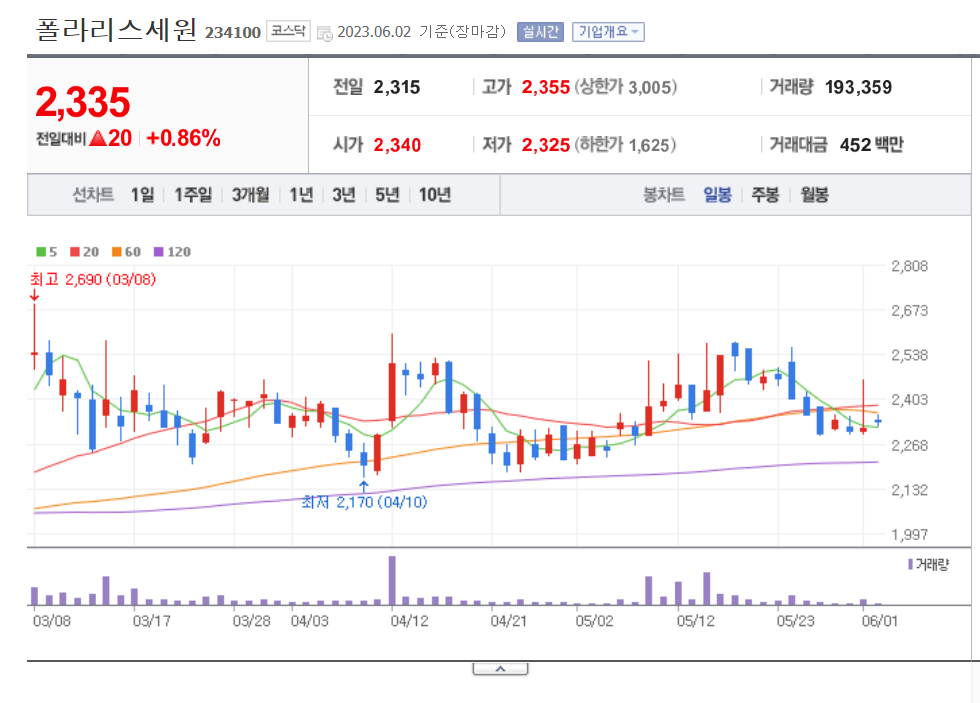The height and width of the screenshot is (703, 980).
Task: Click the 거래대금 value 452 백만
Action: [871, 145]
